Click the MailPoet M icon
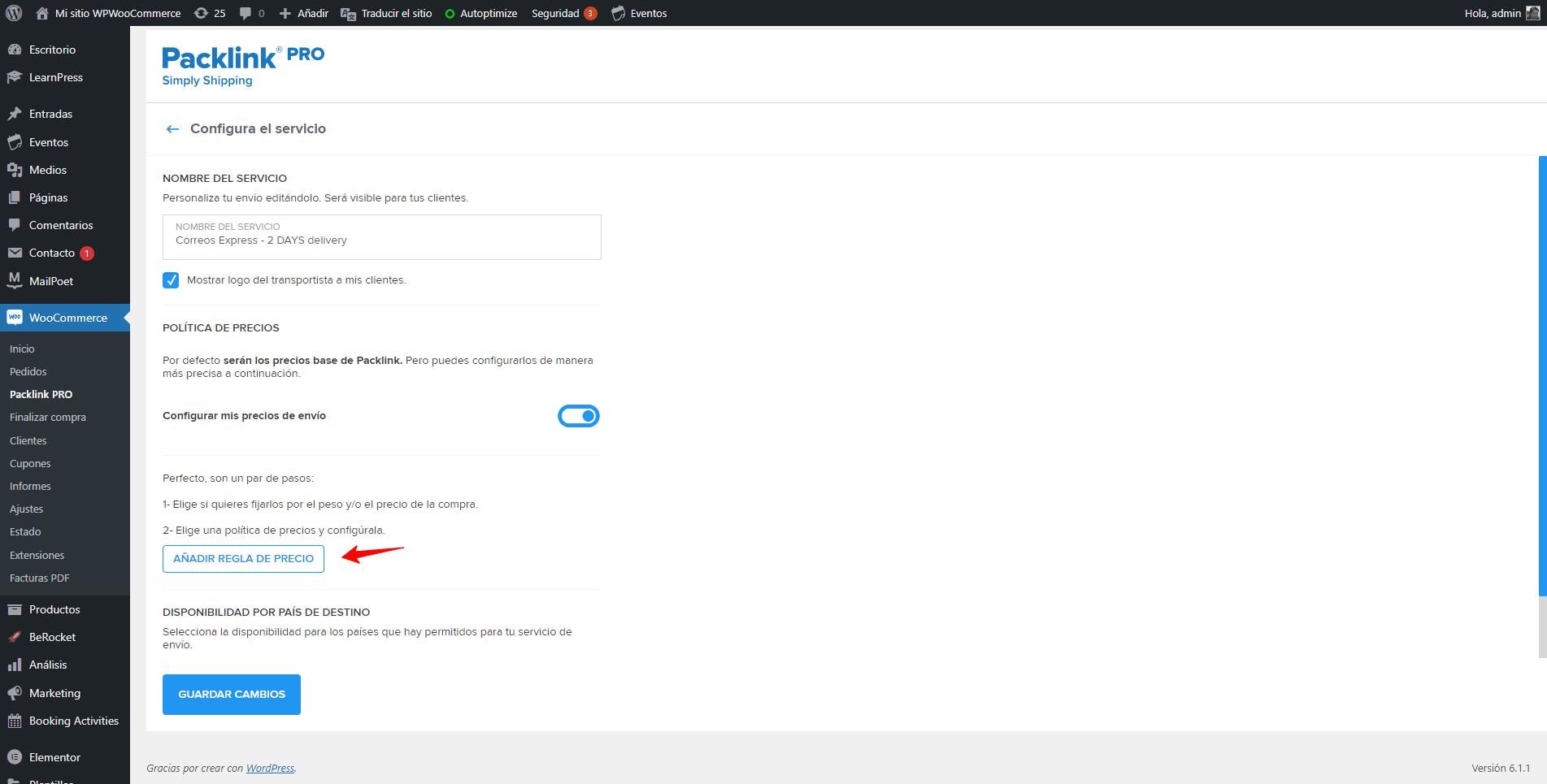Image resolution: width=1547 pixels, height=784 pixels. pos(15,280)
